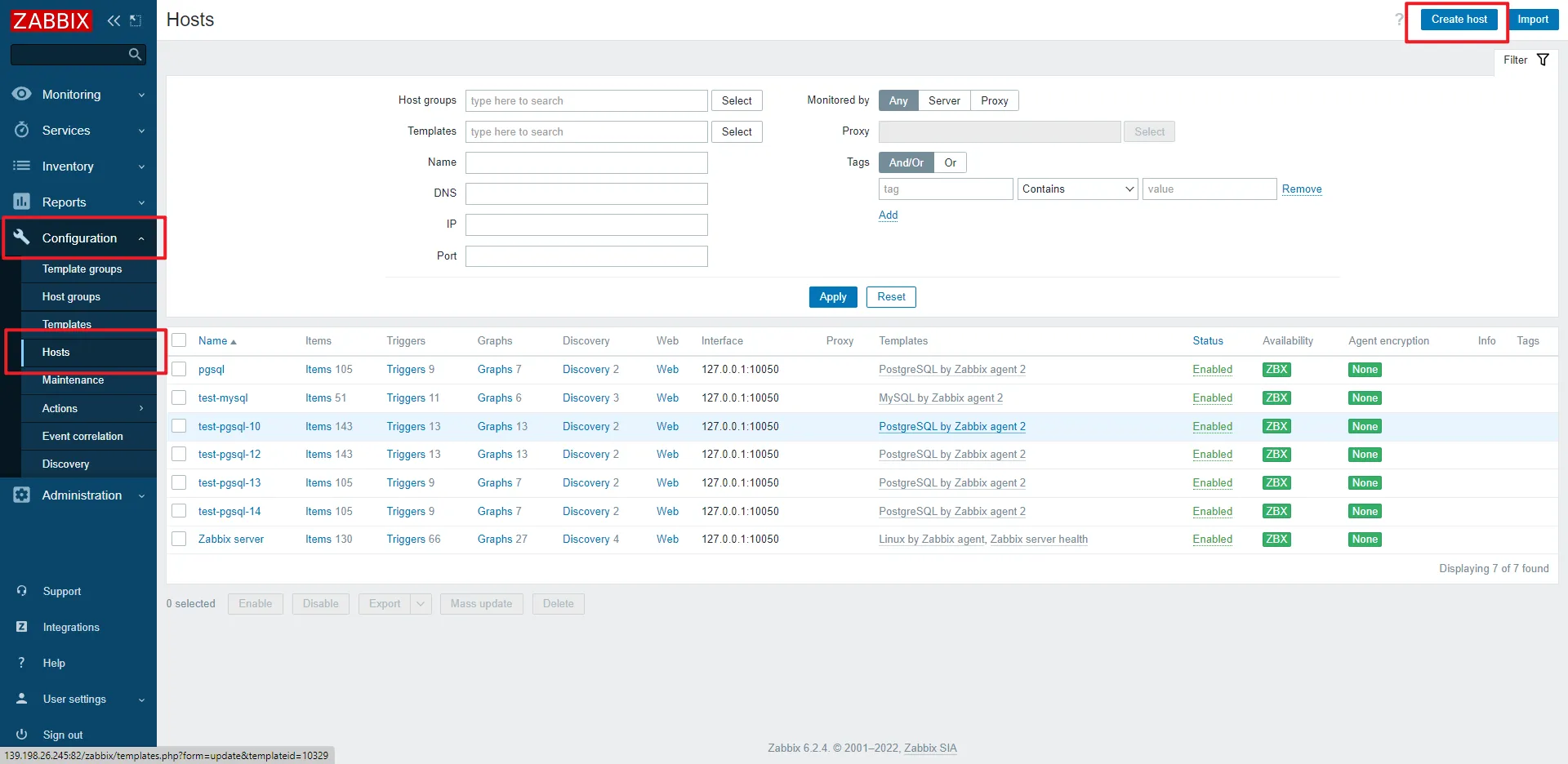Click the Services clock icon
Viewport: 1568px width, 764px height.
click(x=22, y=130)
